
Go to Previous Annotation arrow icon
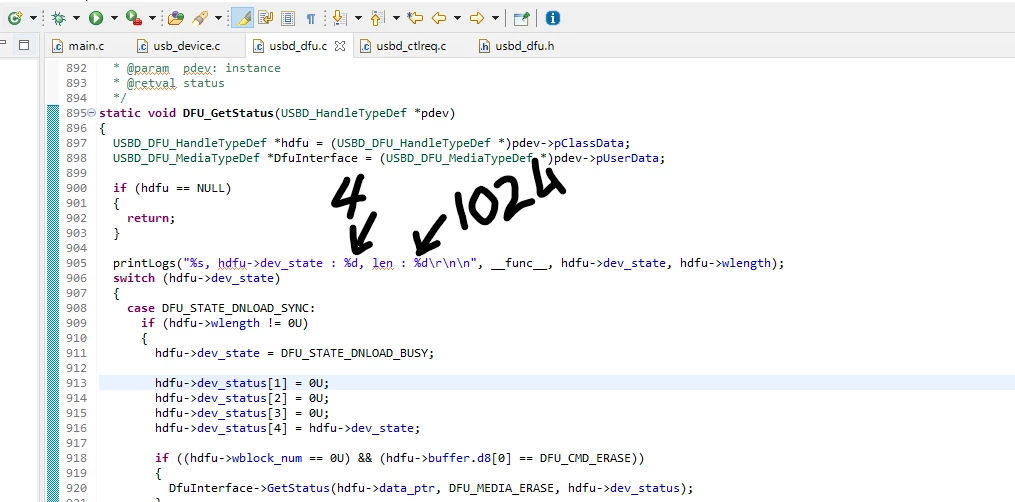(378, 18)
